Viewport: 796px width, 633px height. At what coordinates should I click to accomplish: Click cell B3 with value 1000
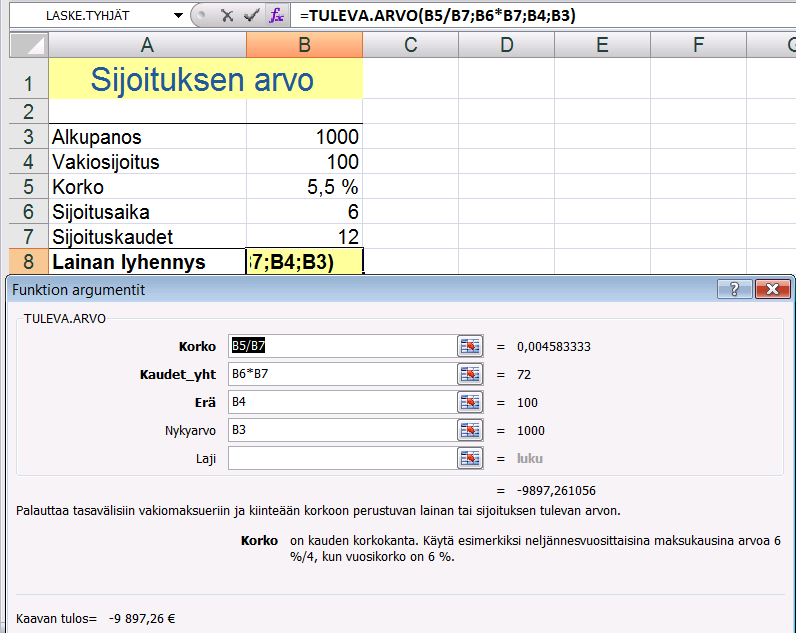[x=305, y=137]
